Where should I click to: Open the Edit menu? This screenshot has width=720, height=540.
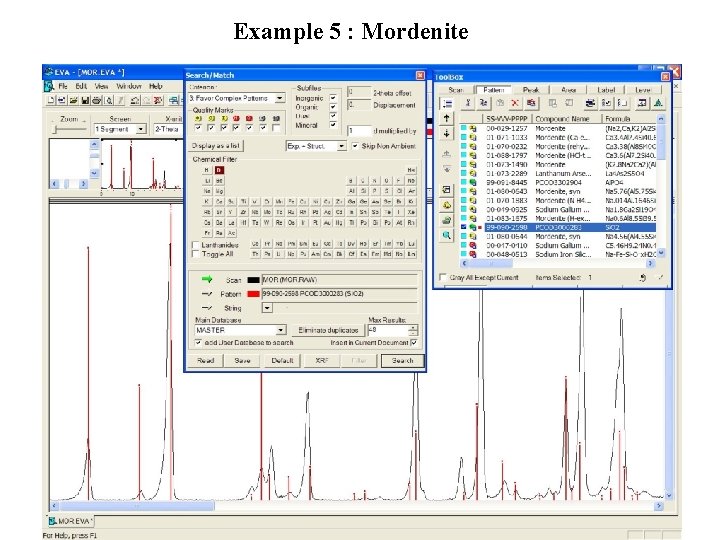point(81,86)
